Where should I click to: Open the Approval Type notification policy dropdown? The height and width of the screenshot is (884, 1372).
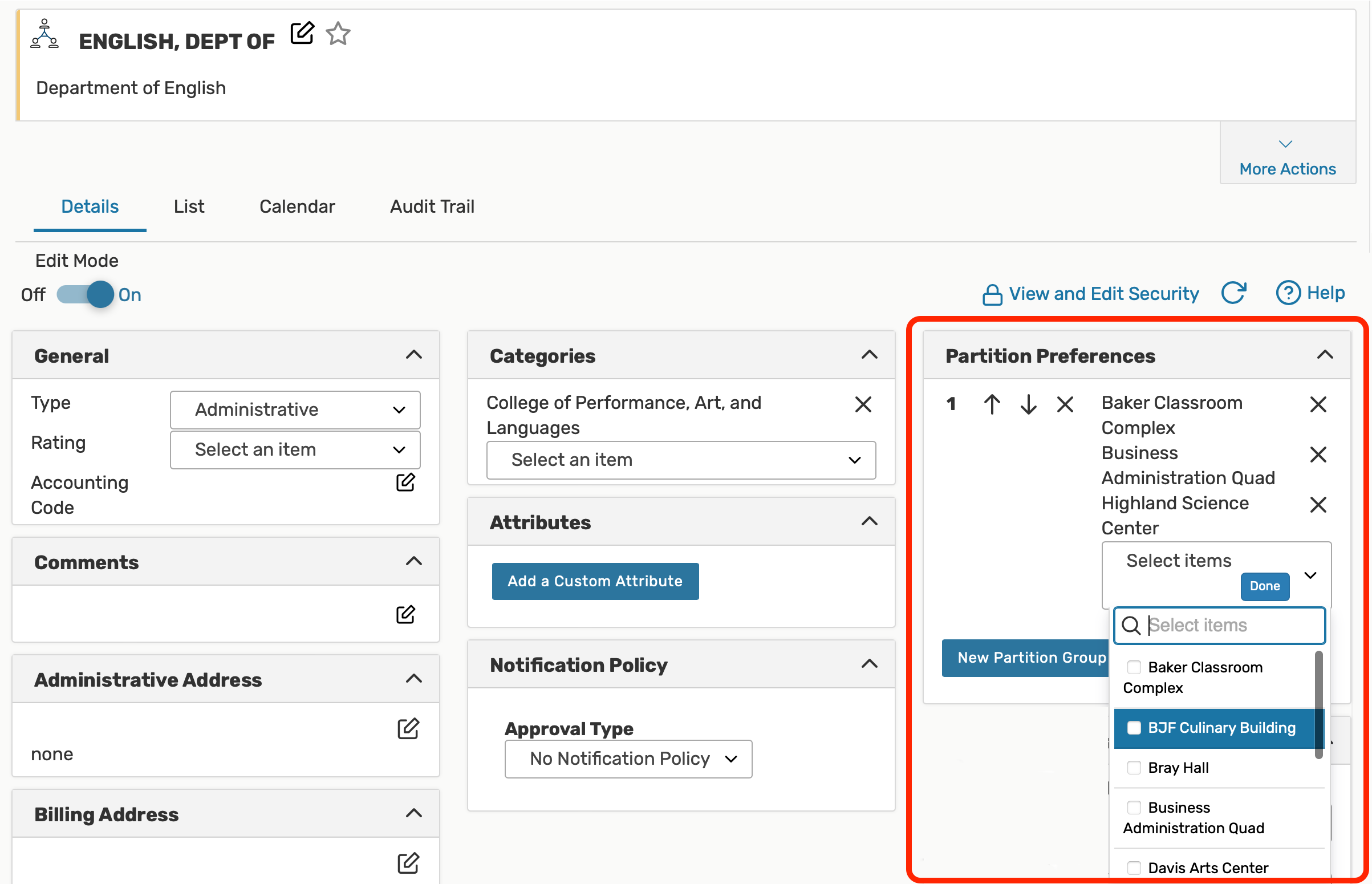pos(628,759)
